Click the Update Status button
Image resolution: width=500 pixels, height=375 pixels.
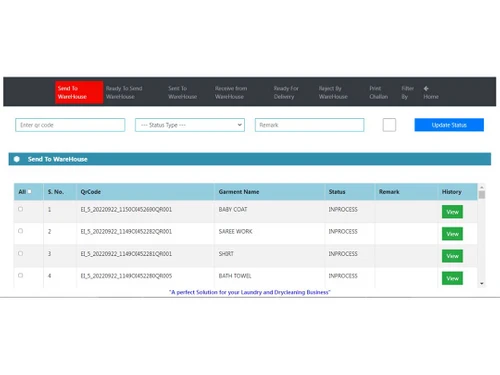point(449,125)
